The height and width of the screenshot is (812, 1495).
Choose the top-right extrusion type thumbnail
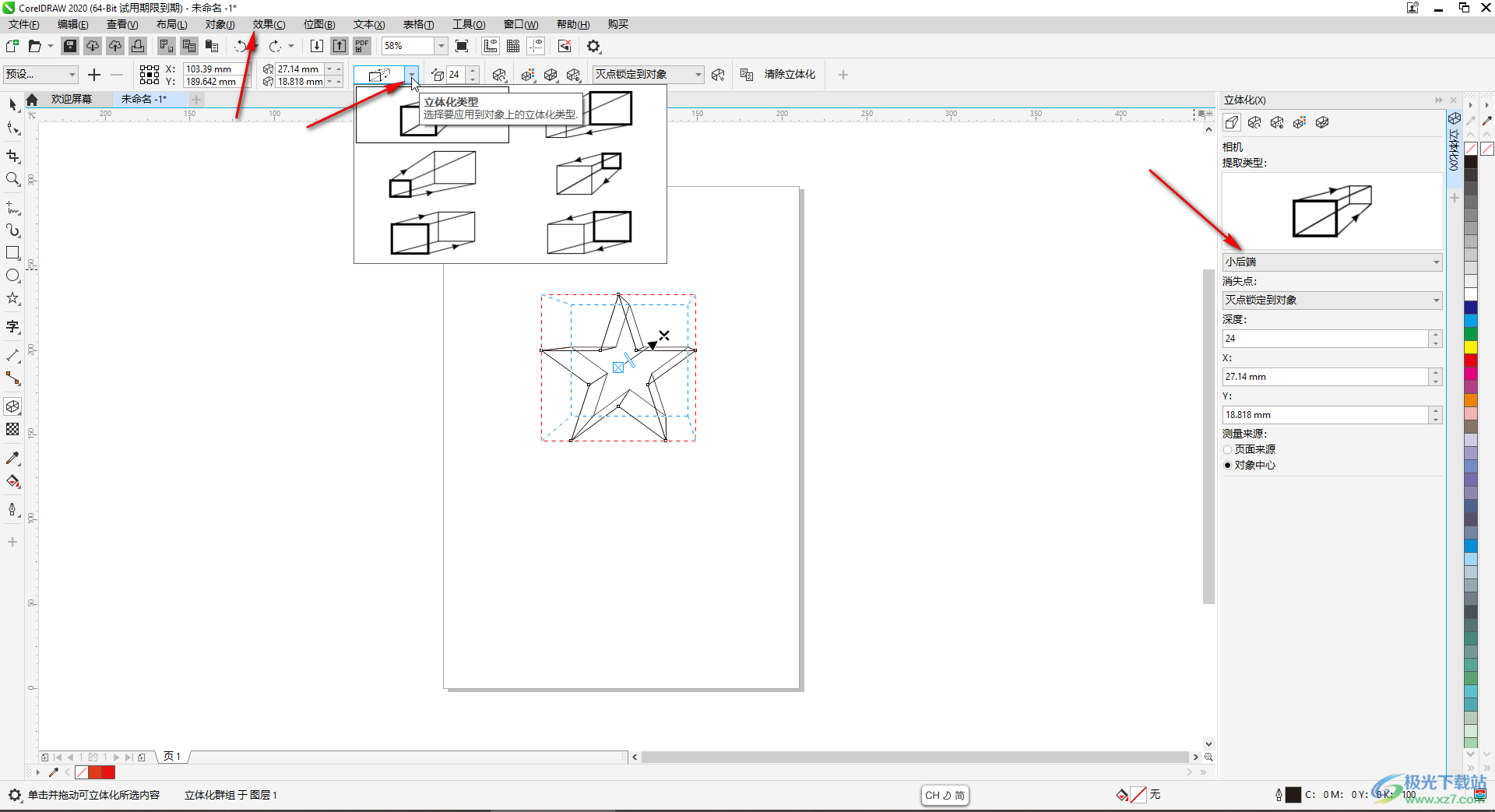(589, 114)
